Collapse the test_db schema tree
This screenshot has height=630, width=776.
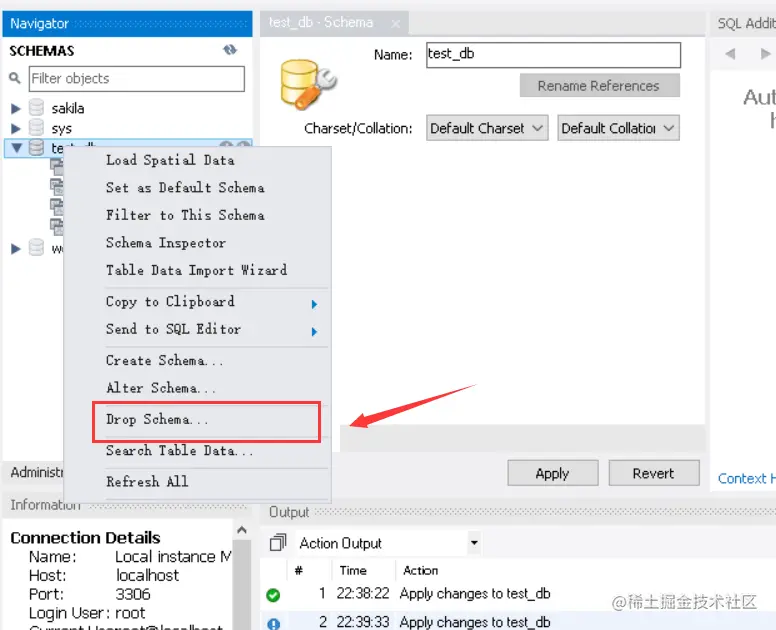pyautogui.click(x=17, y=147)
